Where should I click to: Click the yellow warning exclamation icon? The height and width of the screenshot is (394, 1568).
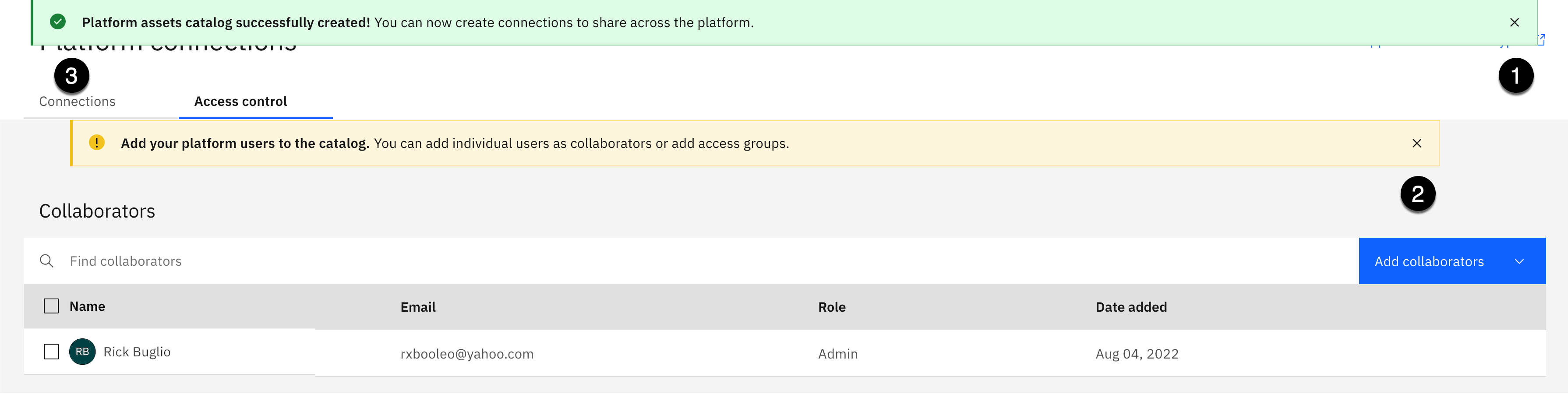(x=97, y=143)
